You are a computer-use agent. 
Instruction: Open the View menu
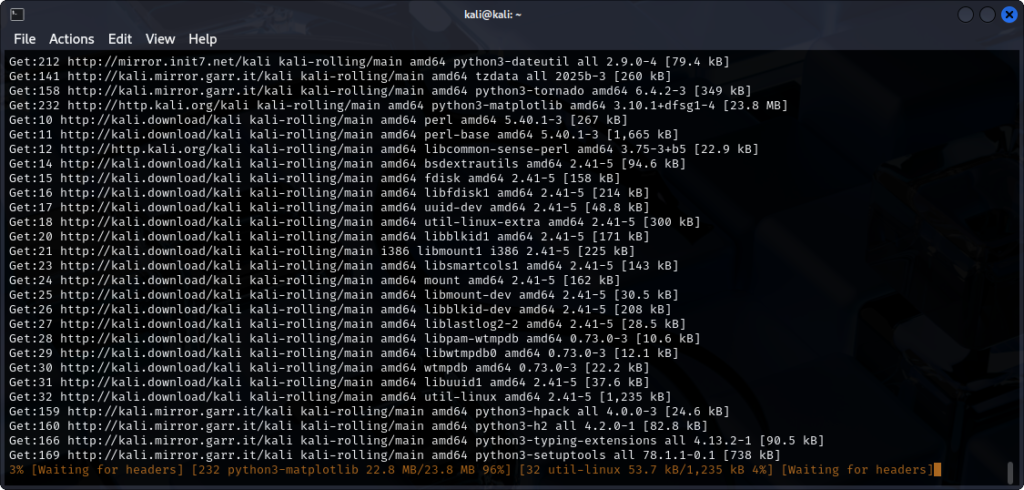pyautogui.click(x=160, y=39)
